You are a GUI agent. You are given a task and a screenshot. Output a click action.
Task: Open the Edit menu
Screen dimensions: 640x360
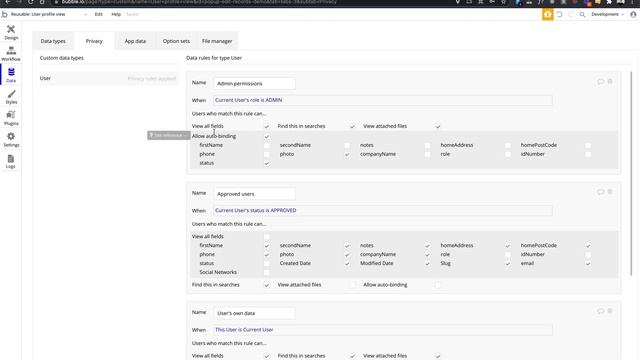click(x=99, y=14)
